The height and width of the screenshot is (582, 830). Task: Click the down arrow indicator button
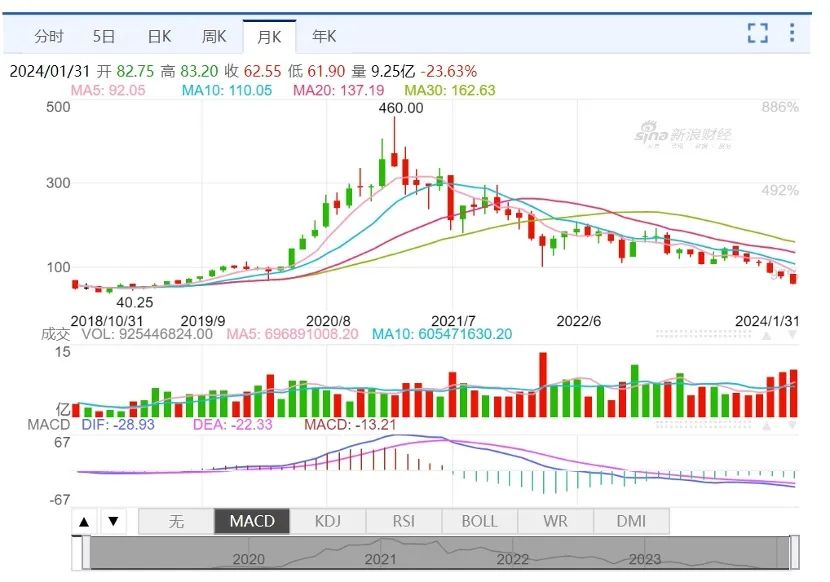coord(113,521)
